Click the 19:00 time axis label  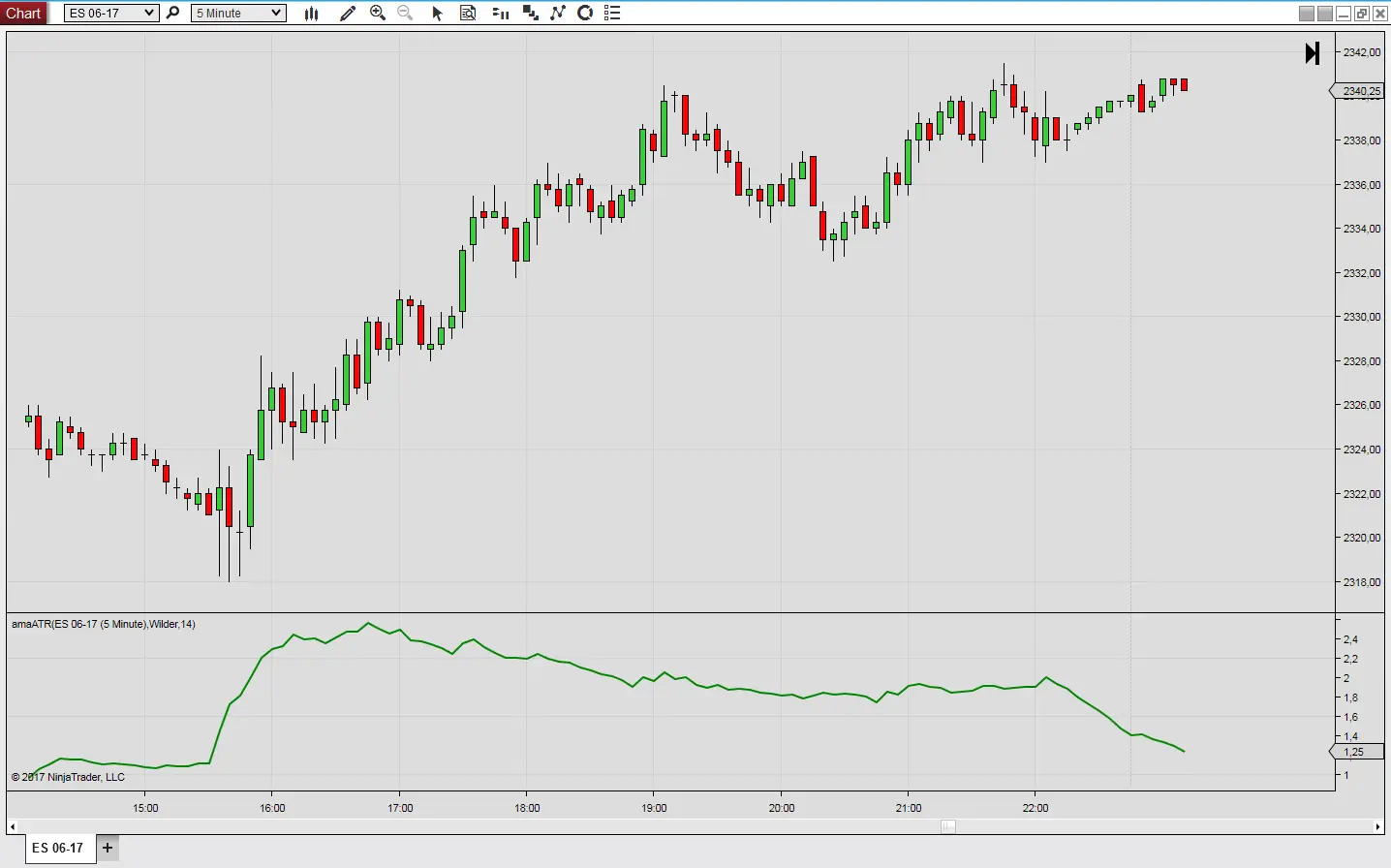pyautogui.click(x=654, y=808)
